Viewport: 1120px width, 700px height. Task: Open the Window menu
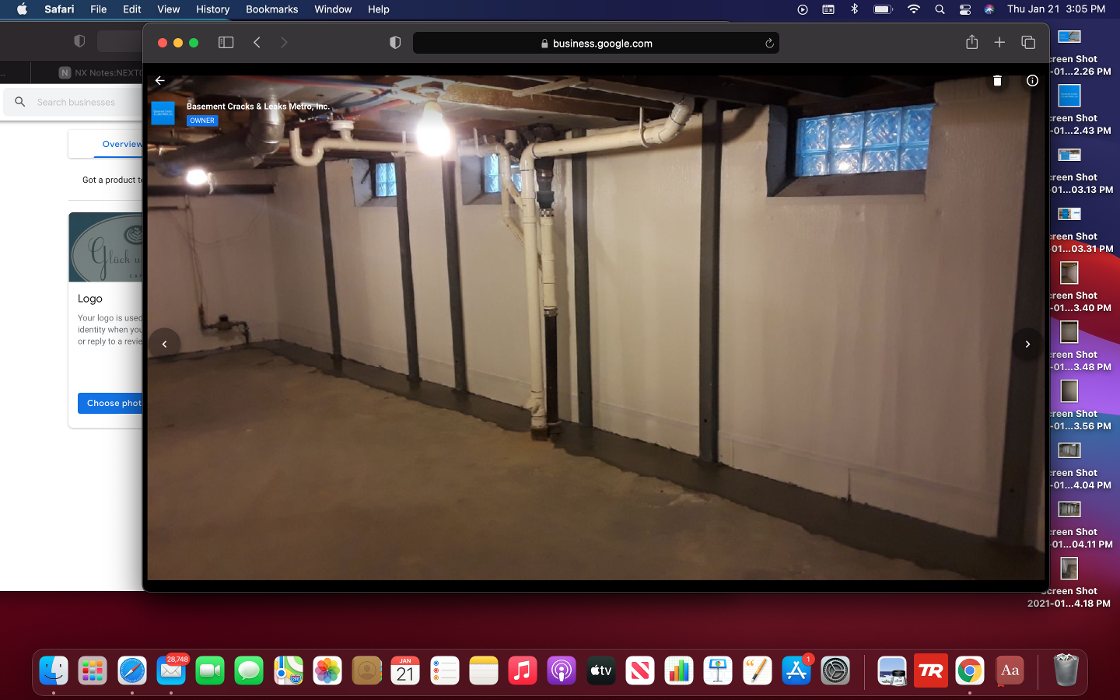pyautogui.click(x=333, y=9)
